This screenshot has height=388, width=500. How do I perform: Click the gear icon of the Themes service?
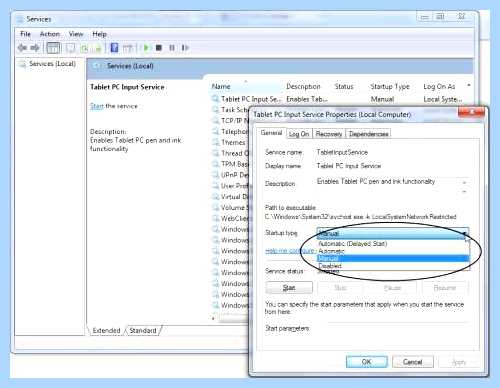pos(215,142)
